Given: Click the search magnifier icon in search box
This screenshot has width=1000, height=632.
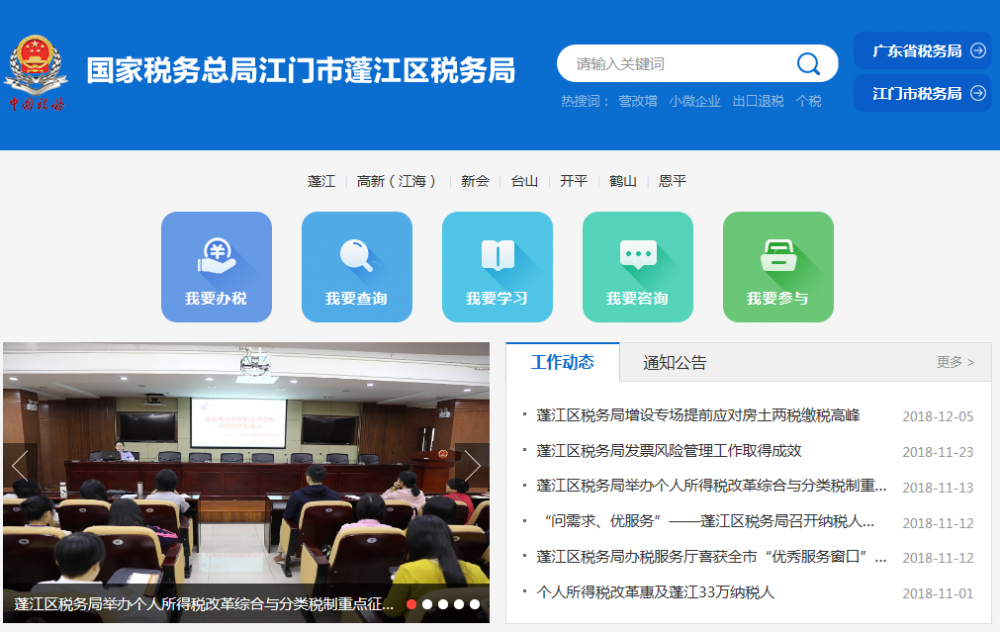Looking at the screenshot, I should tap(808, 64).
